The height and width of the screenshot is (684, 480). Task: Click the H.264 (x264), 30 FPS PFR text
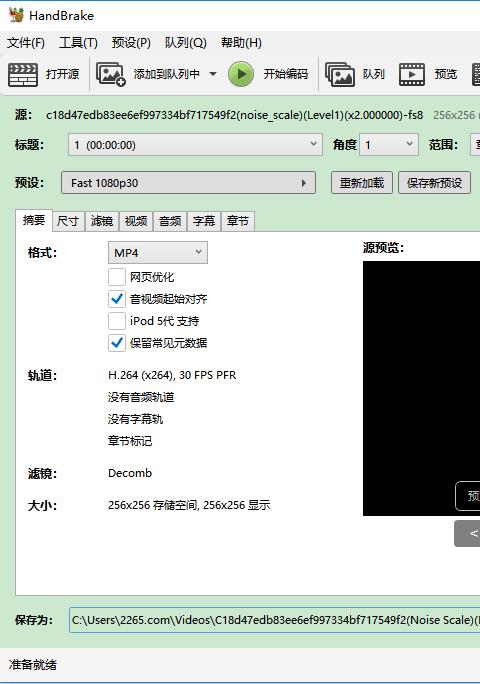(172, 375)
